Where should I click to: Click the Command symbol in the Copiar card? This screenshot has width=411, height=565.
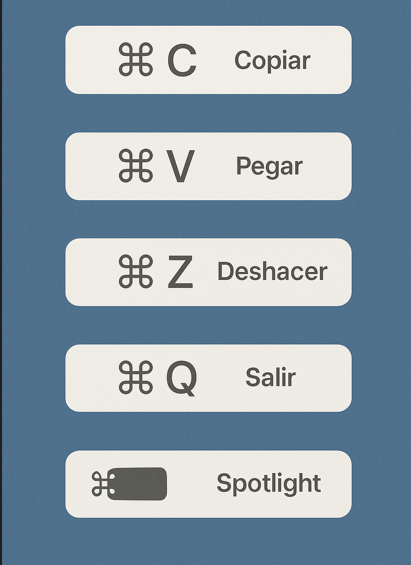point(136,59)
